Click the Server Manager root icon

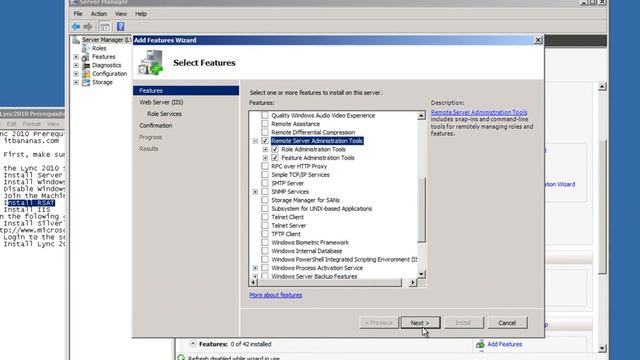coord(76,40)
